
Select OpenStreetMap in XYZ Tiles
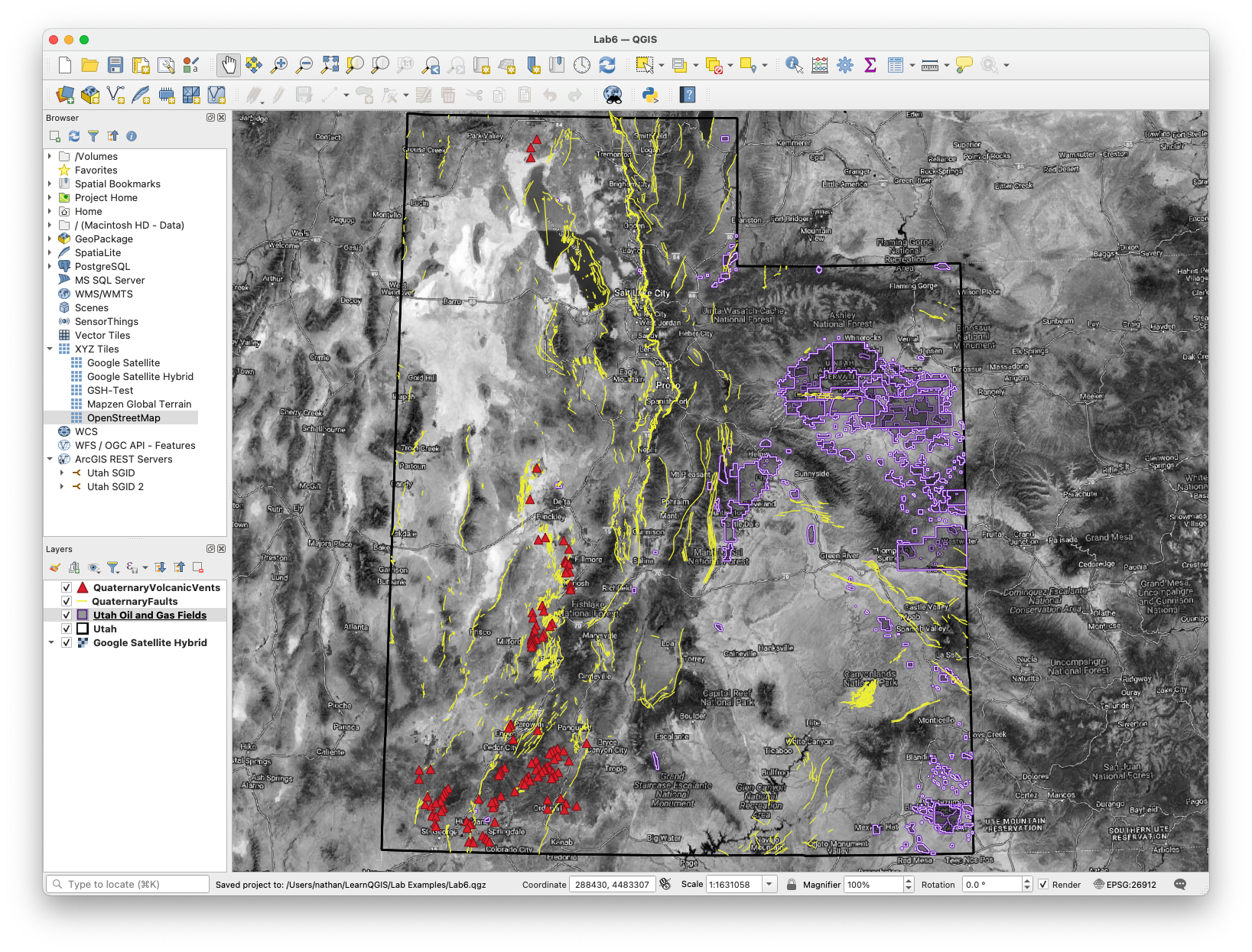(x=123, y=418)
